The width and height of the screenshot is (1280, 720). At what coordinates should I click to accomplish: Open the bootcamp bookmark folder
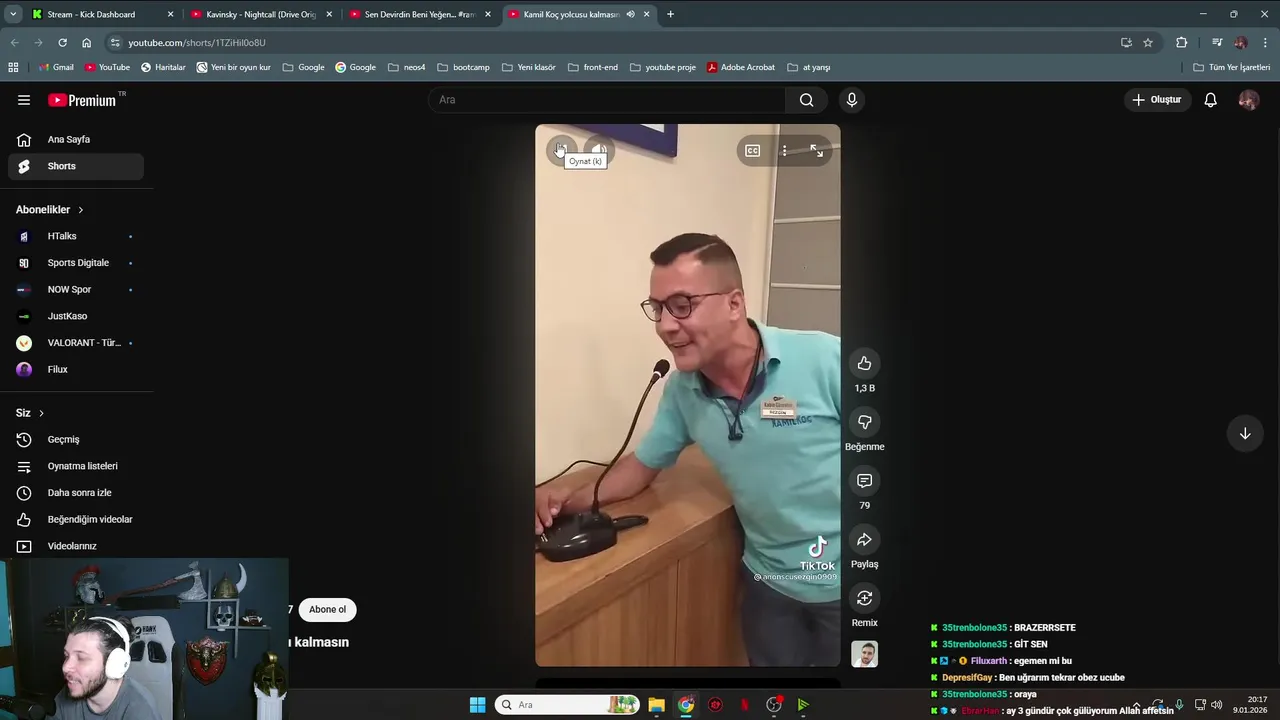click(463, 67)
